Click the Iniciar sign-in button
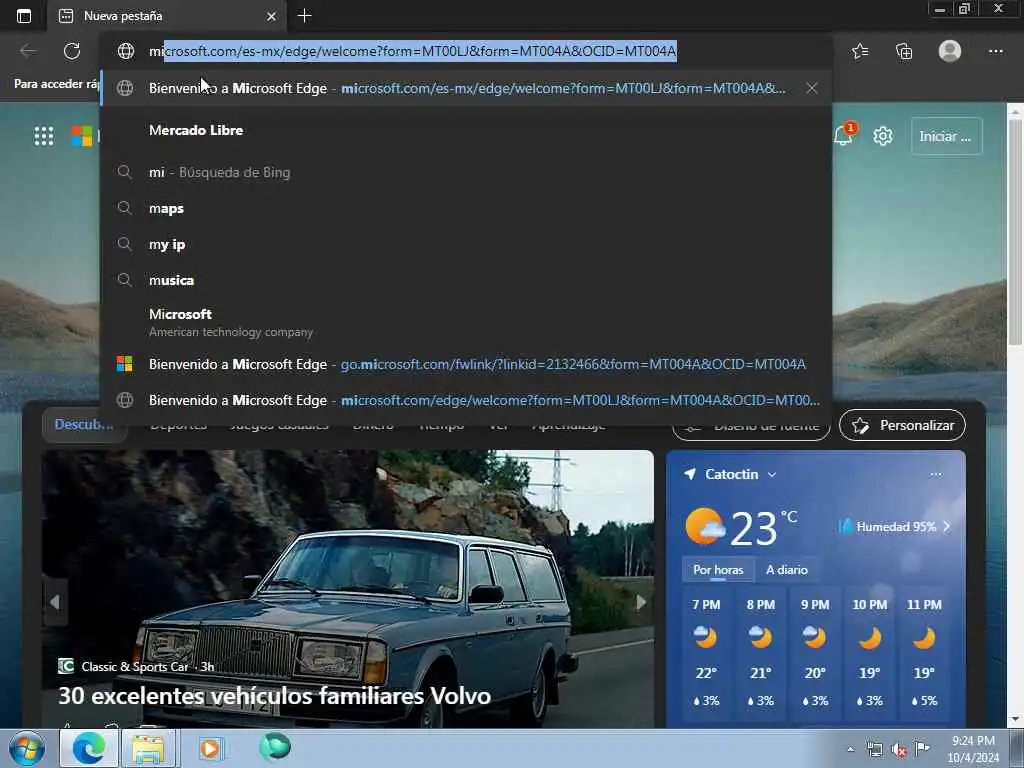The image size is (1024, 768). tap(946, 136)
